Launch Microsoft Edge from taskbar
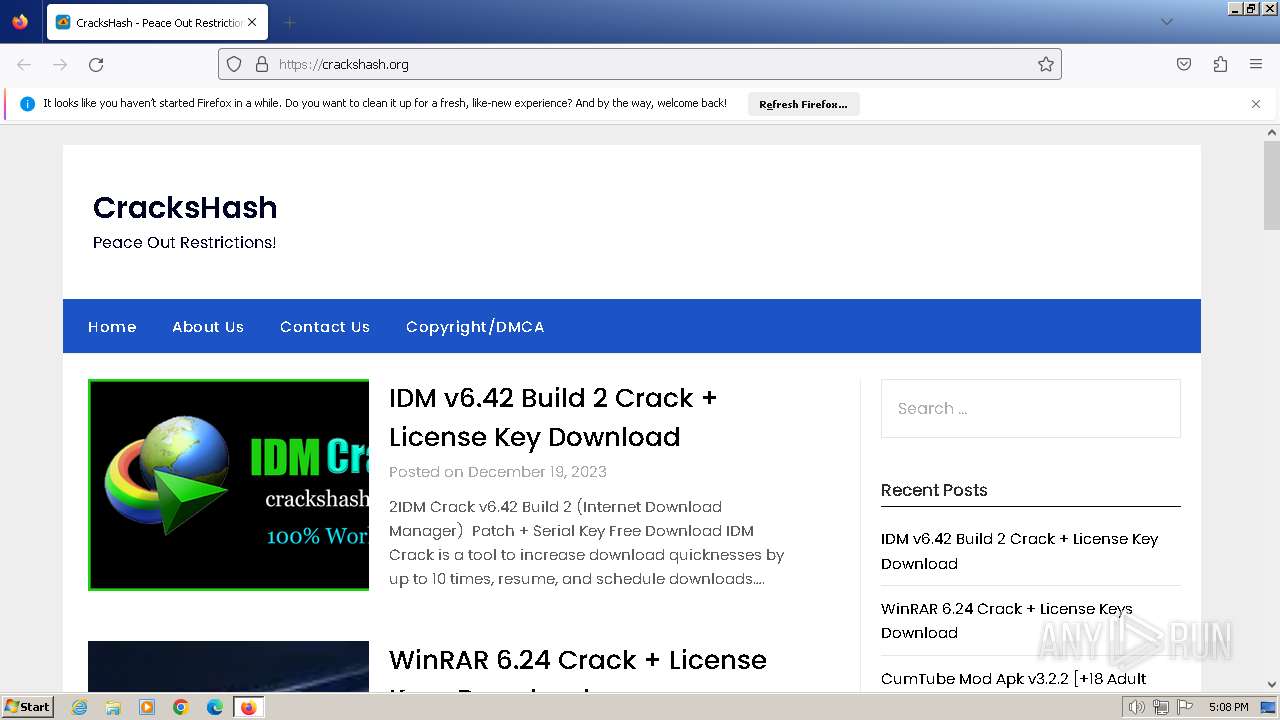Viewport: 1280px width, 720px height. [215, 707]
